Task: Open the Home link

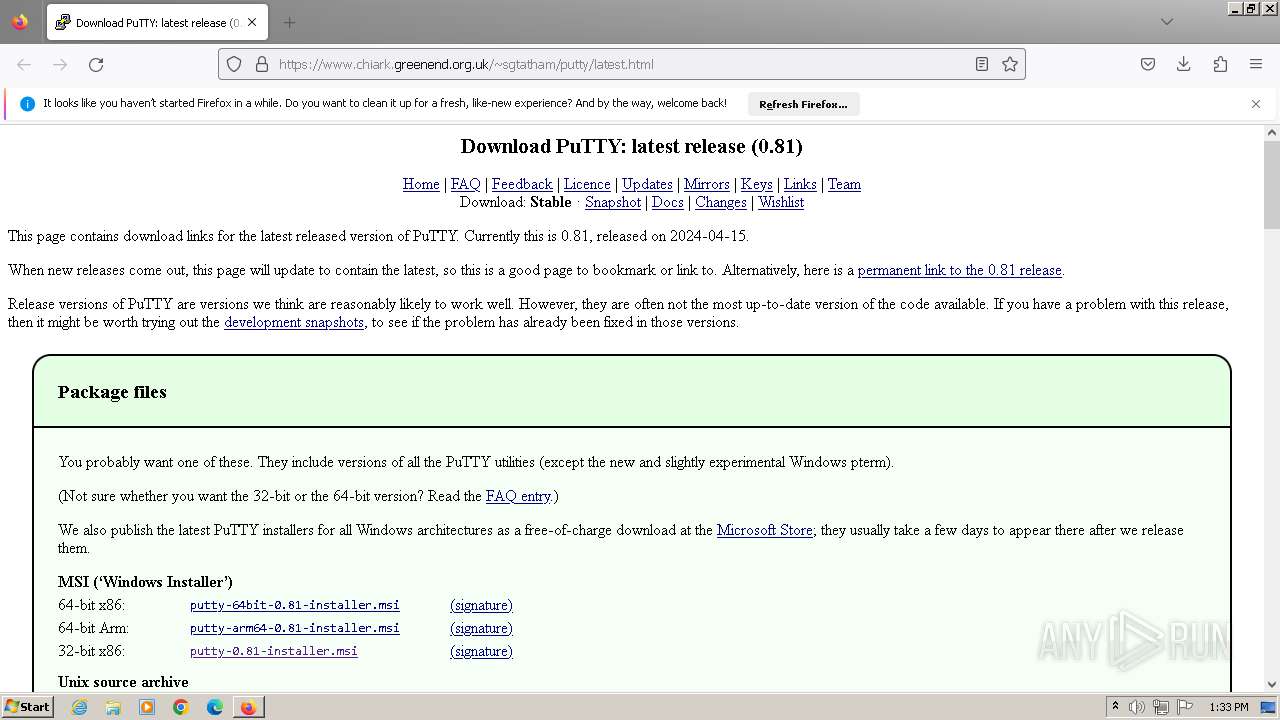Action: click(421, 184)
